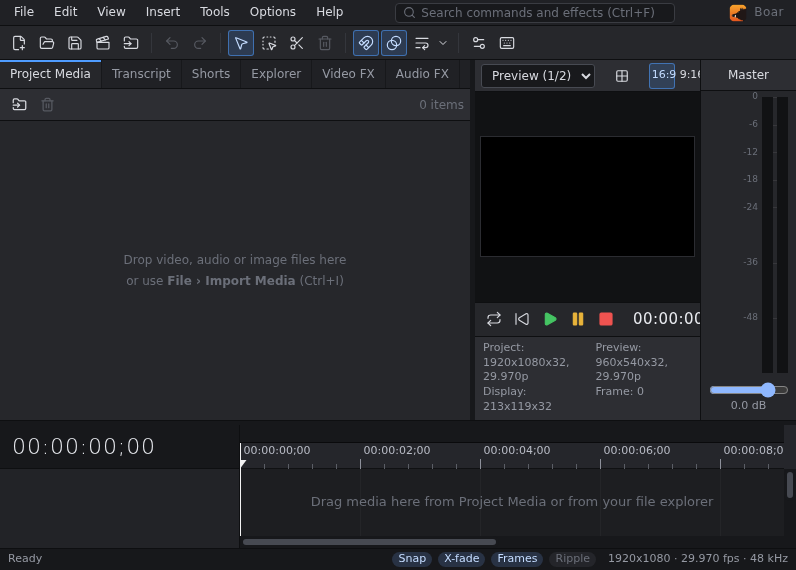The height and width of the screenshot is (570, 796).
Task: Click the large 00:00:00;00 timecode display
Action: tap(84, 447)
